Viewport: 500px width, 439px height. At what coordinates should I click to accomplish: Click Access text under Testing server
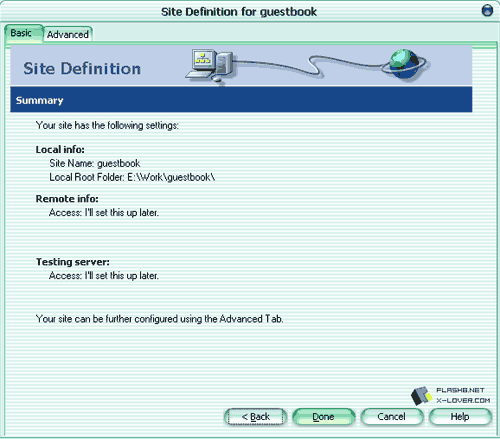[104, 276]
